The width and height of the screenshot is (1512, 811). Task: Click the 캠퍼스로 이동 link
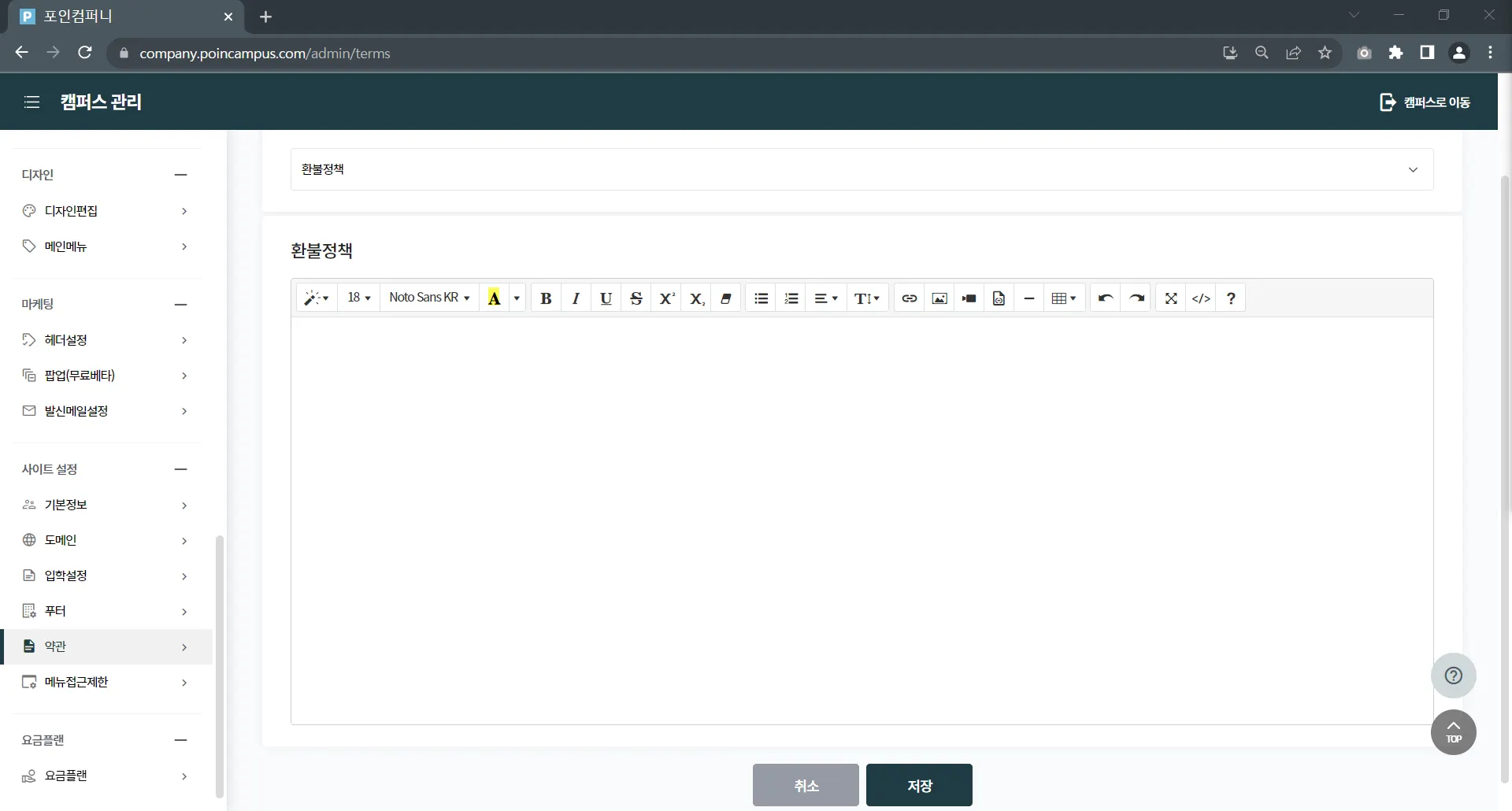[x=1425, y=102]
